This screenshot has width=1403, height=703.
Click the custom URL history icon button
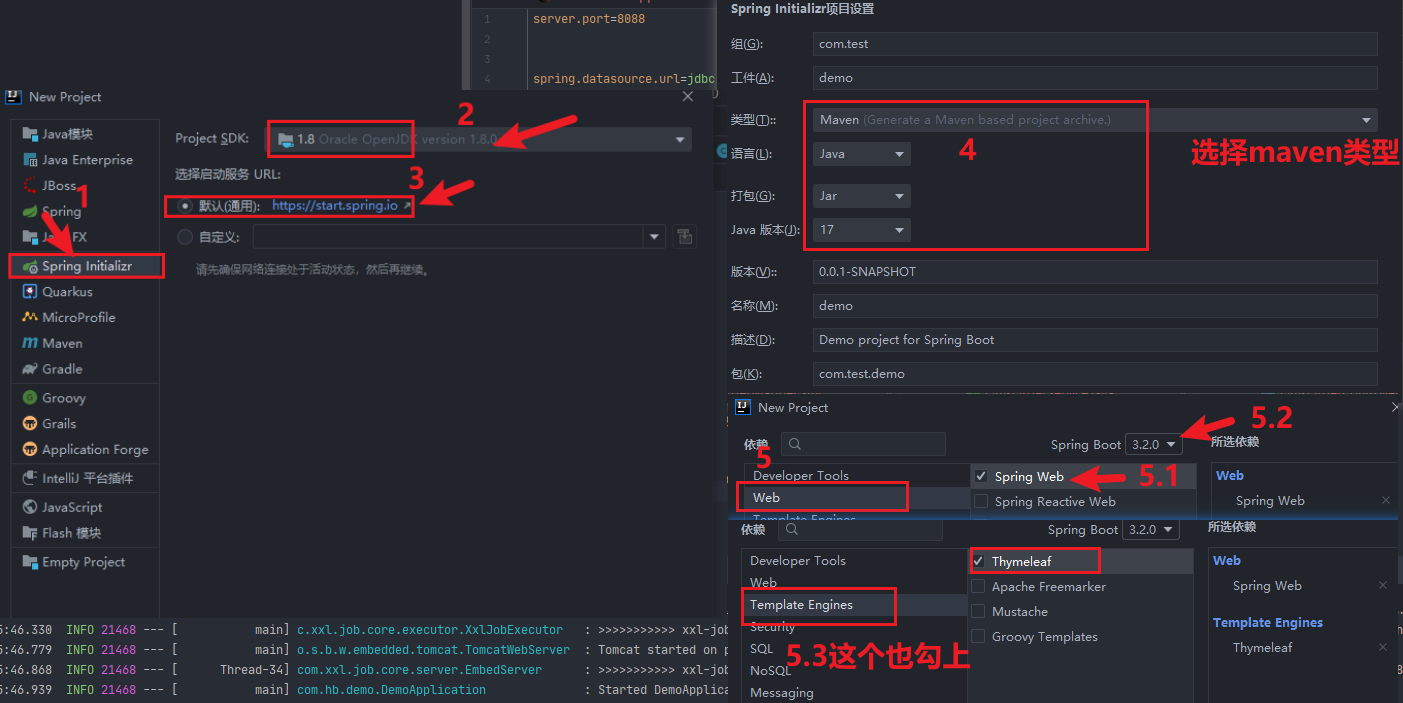click(x=685, y=237)
